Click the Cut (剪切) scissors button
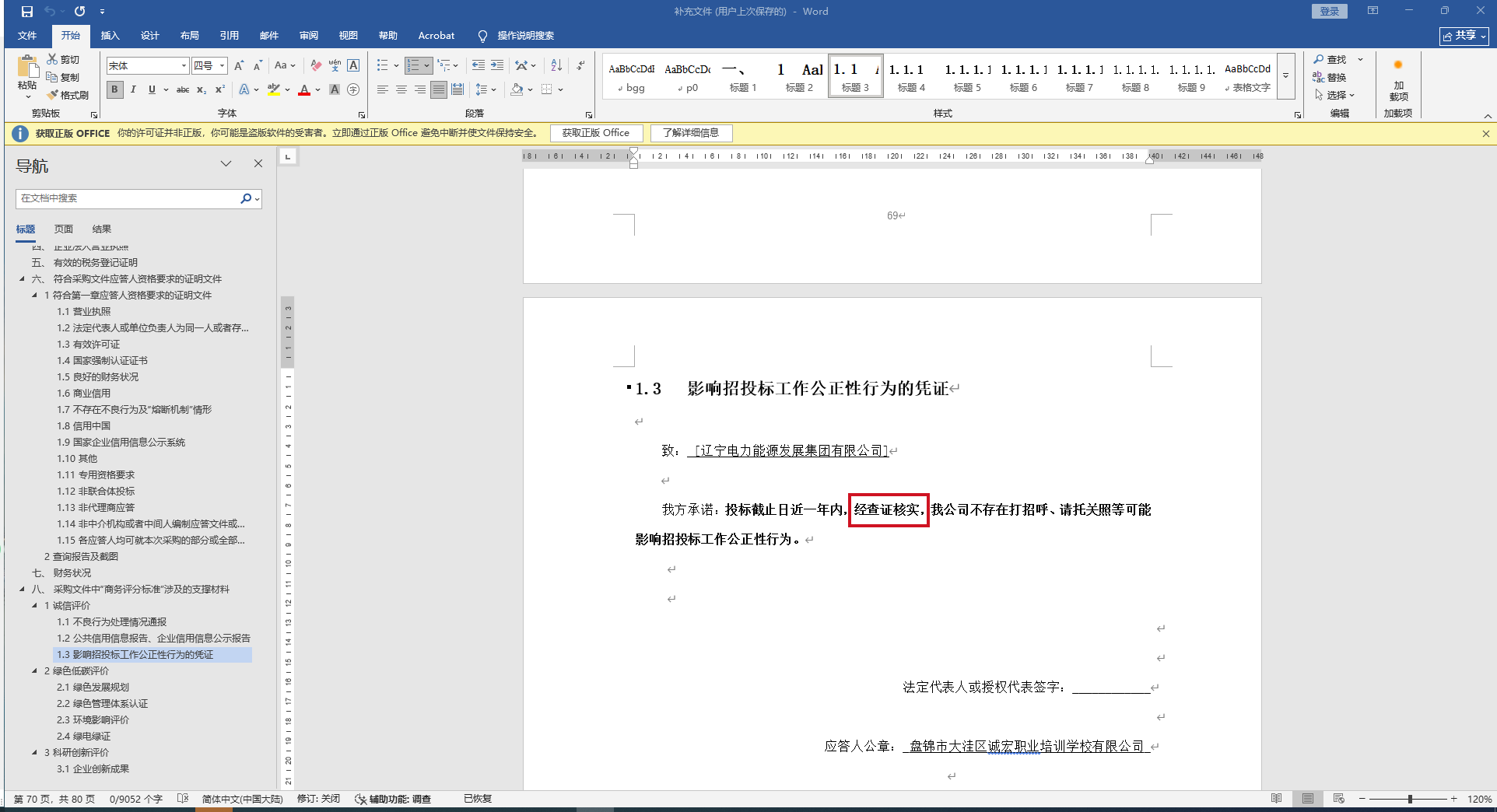 pyautogui.click(x=63, y=59)
